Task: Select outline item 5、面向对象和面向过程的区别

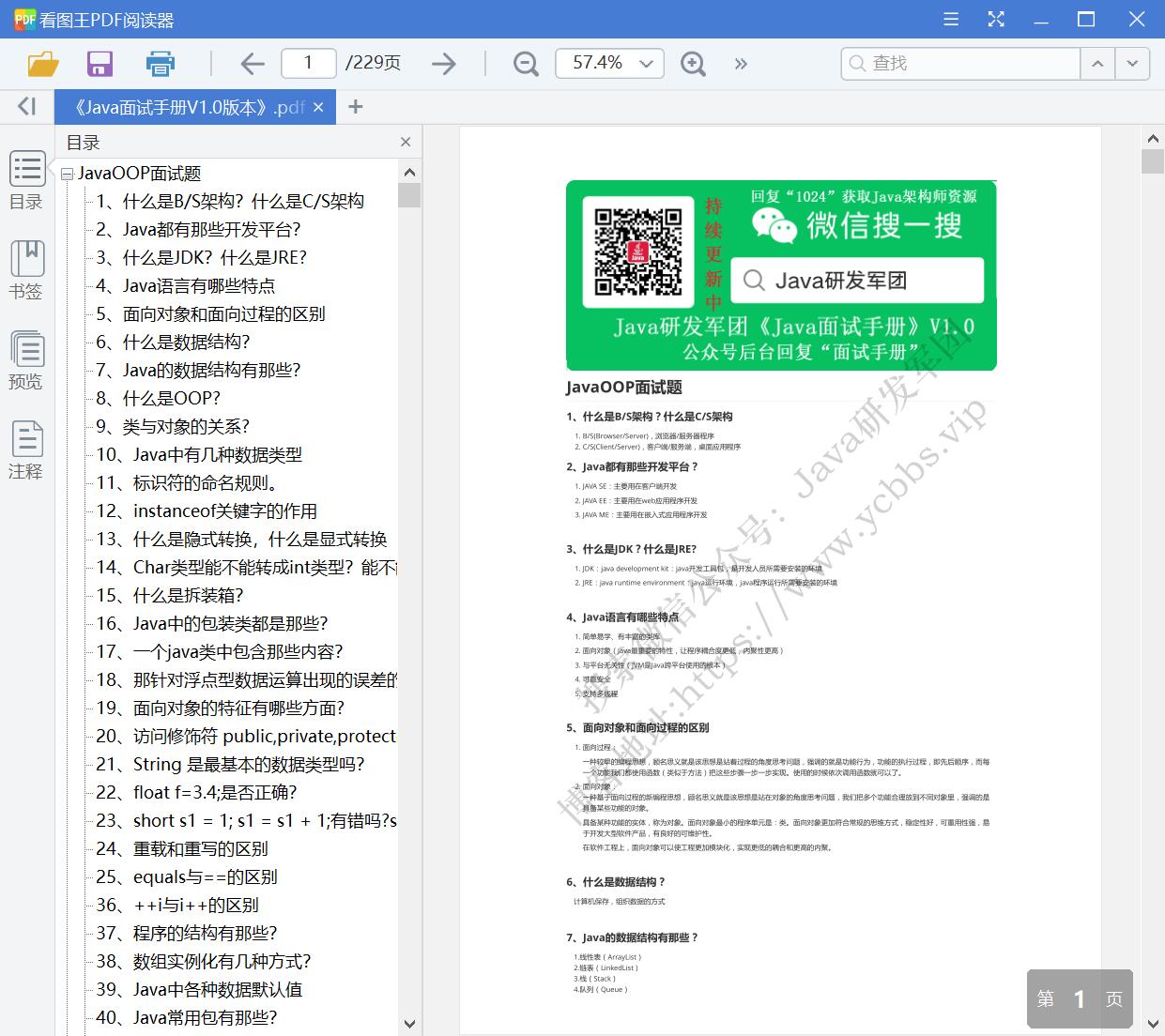Action: 210,313
